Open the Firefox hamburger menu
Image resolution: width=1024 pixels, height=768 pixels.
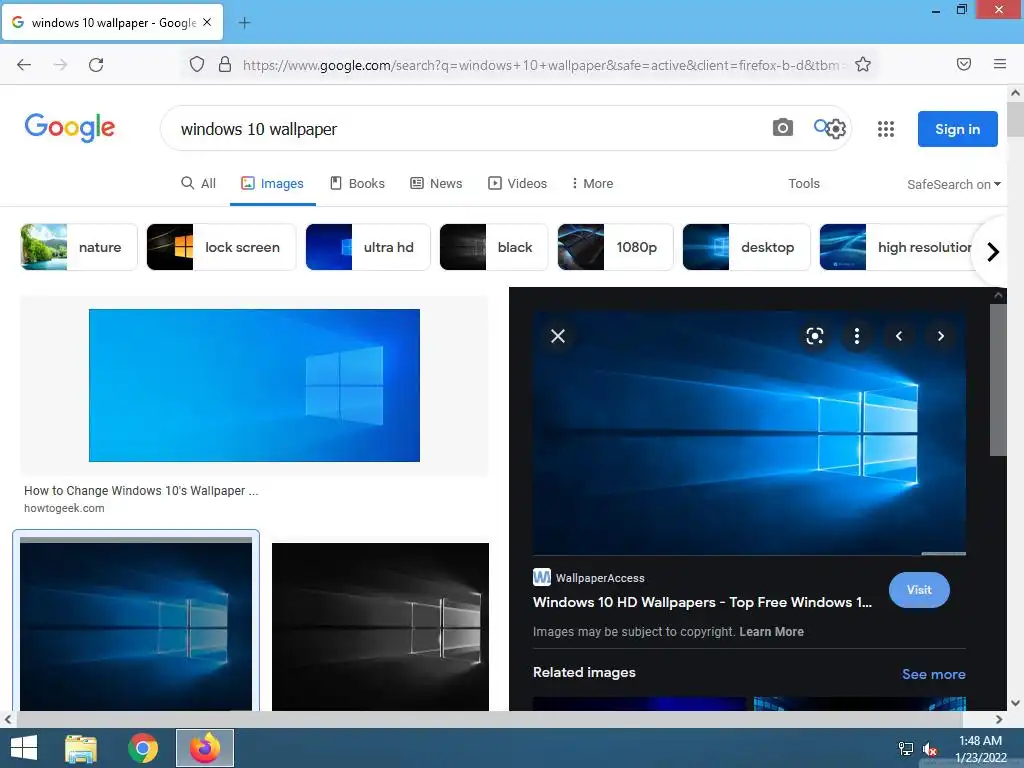[x=1000, y=64]
